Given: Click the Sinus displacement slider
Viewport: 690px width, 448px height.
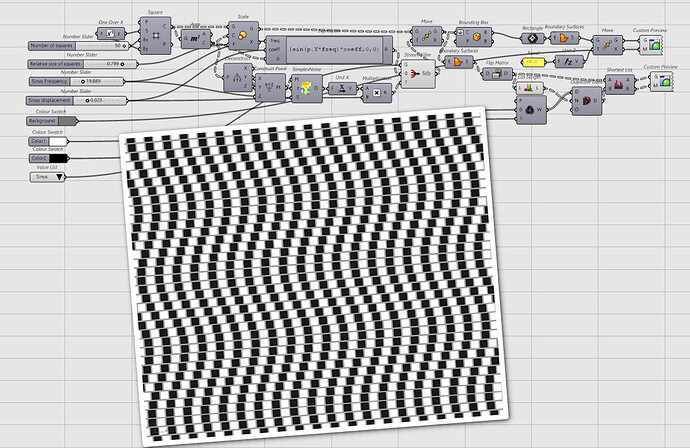Looking at the screenshot, I should (77, 100).
